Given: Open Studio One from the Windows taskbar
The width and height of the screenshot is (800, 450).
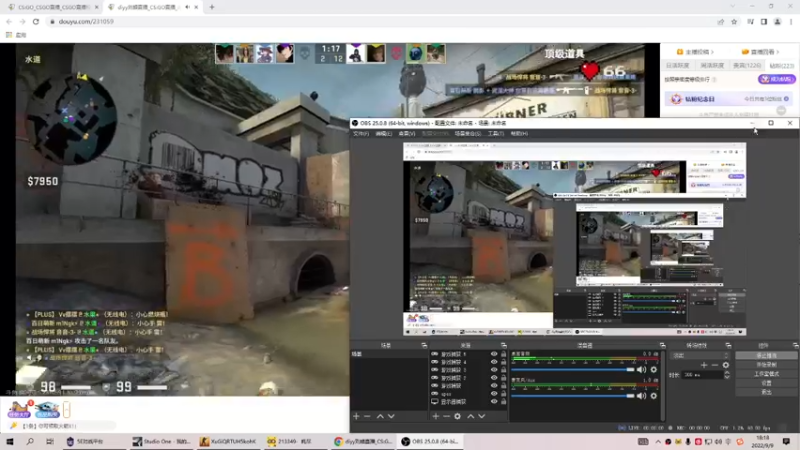Looking at the screenshot, I should click(x=161, y=441).
